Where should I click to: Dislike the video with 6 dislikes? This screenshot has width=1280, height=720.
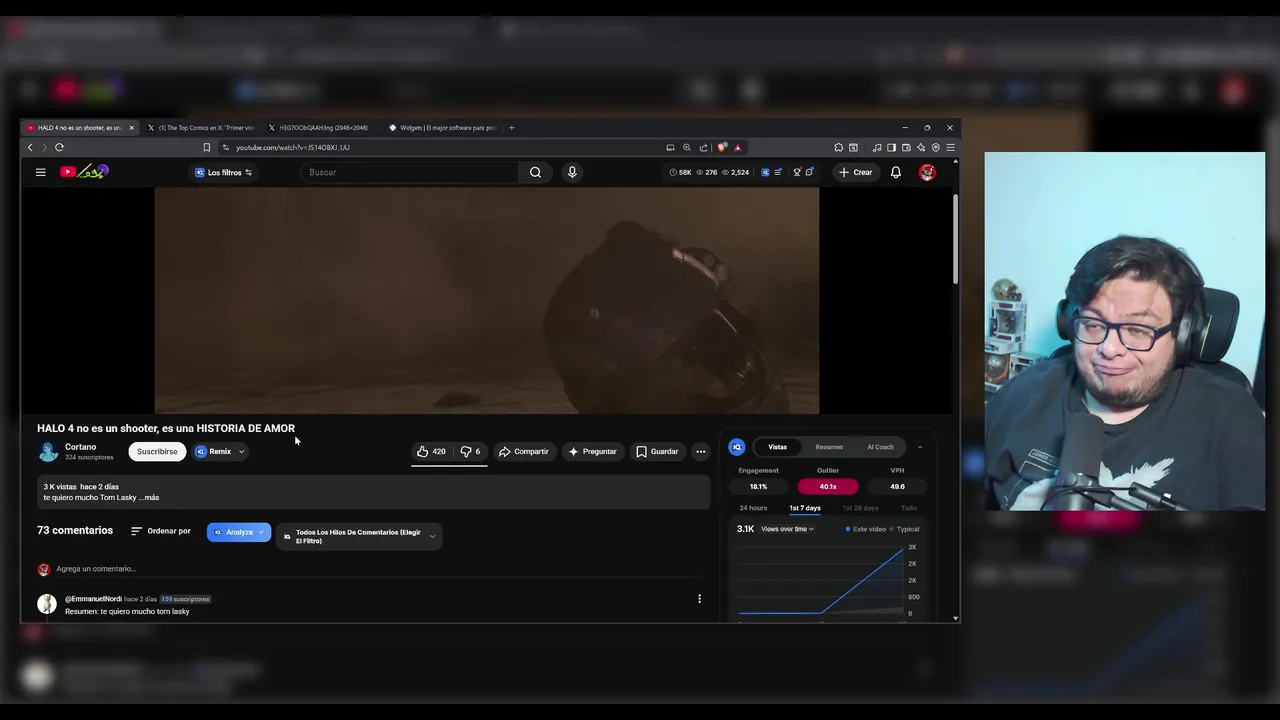470,451
